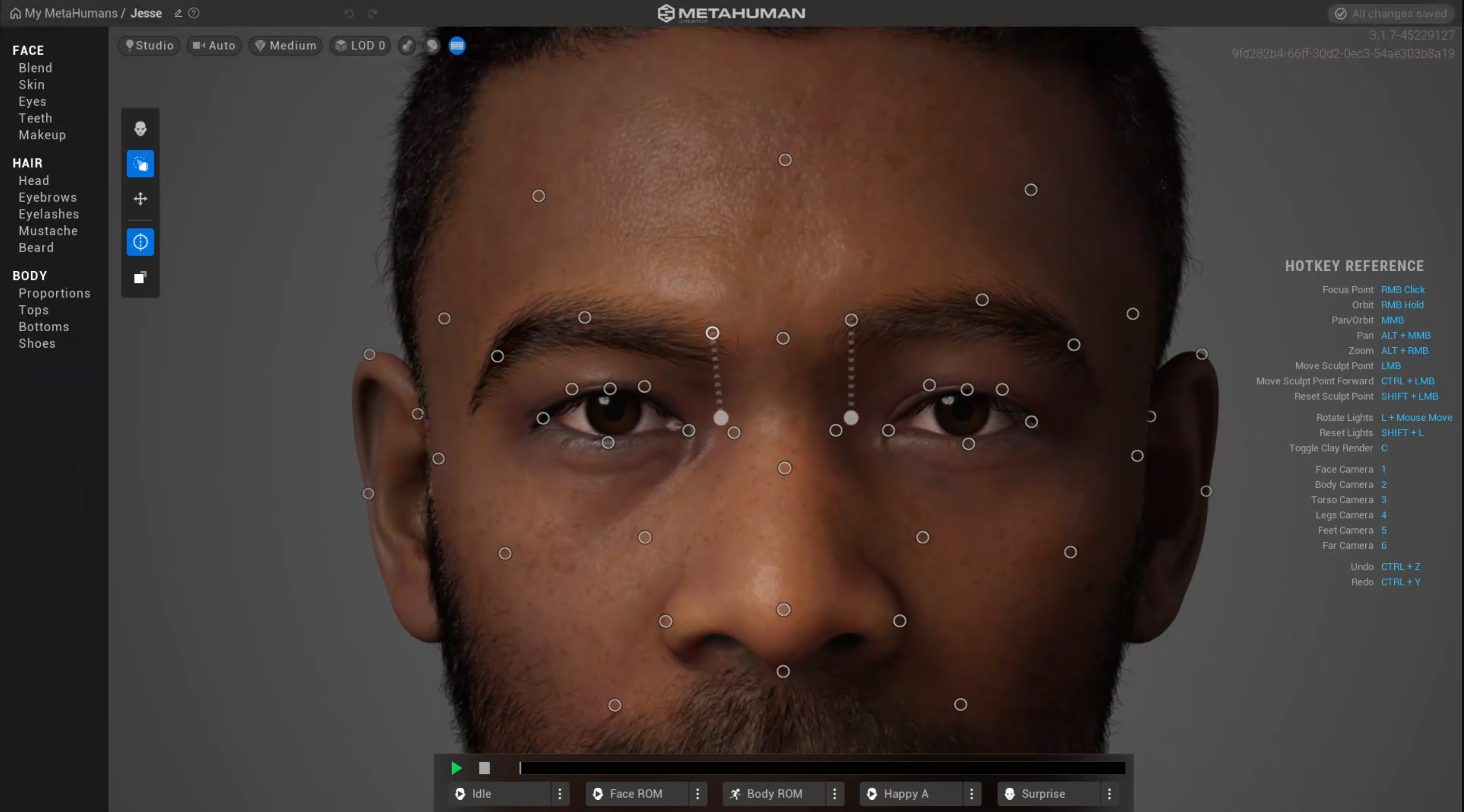
Task: Click the skeleton bone toolbar icon
Action: pos(407,45)
